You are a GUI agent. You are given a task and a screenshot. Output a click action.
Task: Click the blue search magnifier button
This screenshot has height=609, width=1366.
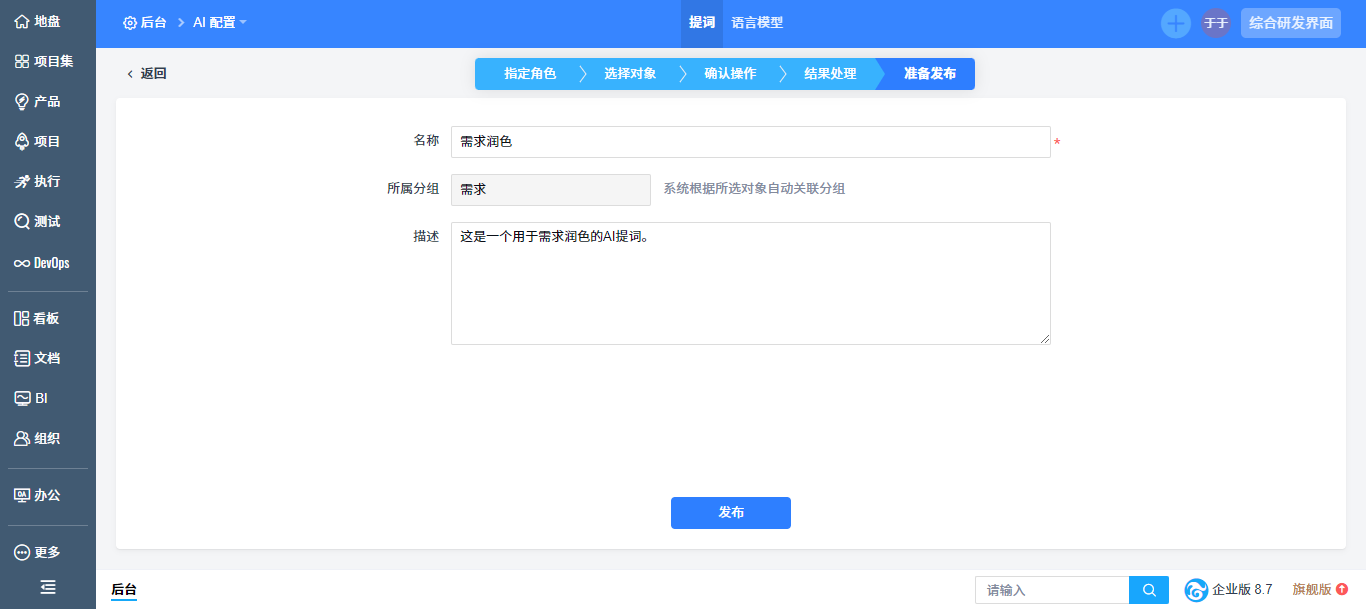(1149, 590)
